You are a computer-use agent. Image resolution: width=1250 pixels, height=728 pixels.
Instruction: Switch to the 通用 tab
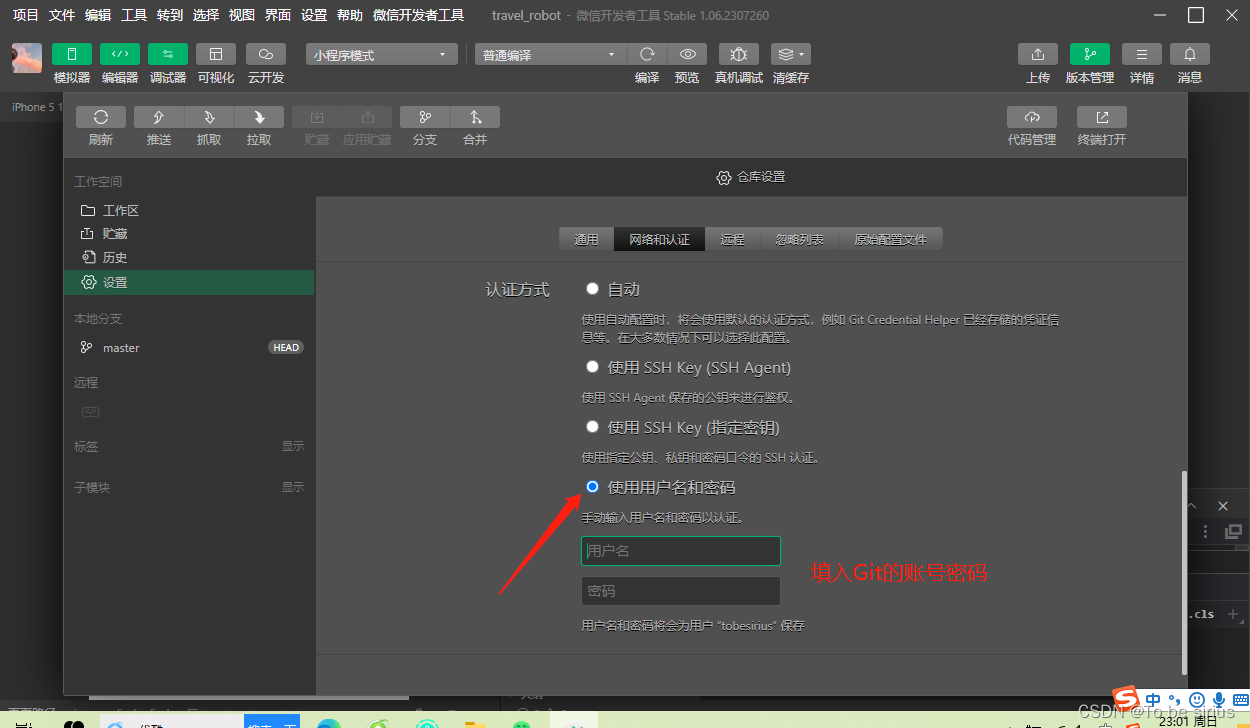[x=586, y=240]
